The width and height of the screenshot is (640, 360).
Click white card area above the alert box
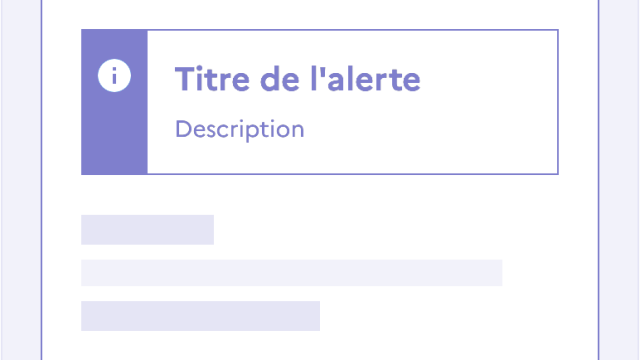pos(320,14)
